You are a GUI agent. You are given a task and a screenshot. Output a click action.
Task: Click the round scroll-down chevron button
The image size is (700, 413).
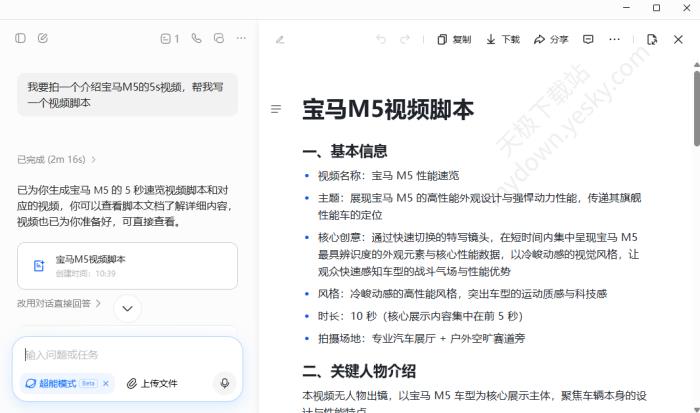(128, 308)
